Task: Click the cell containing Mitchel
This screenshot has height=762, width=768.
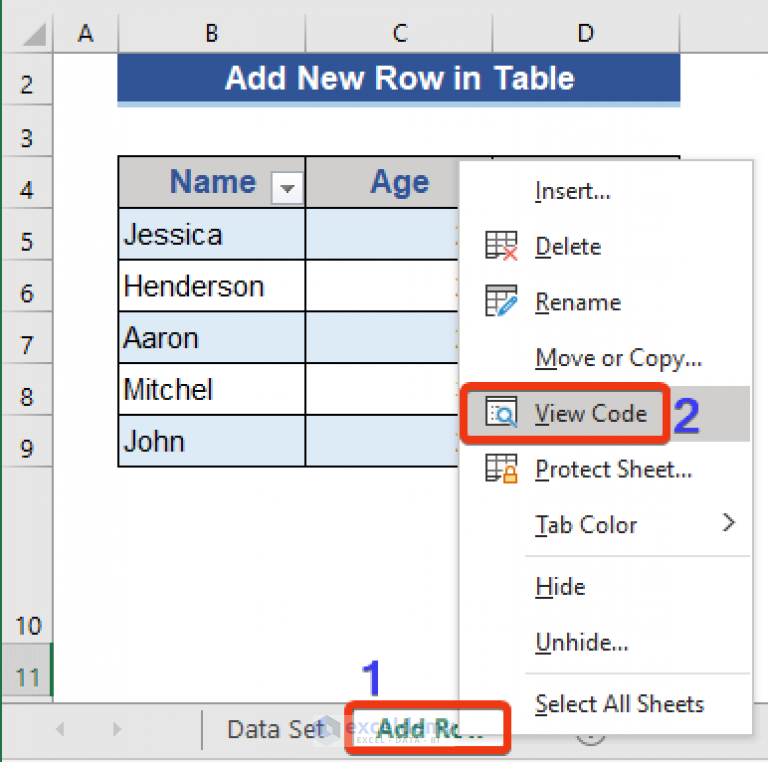Action: (x=212, y=389)
